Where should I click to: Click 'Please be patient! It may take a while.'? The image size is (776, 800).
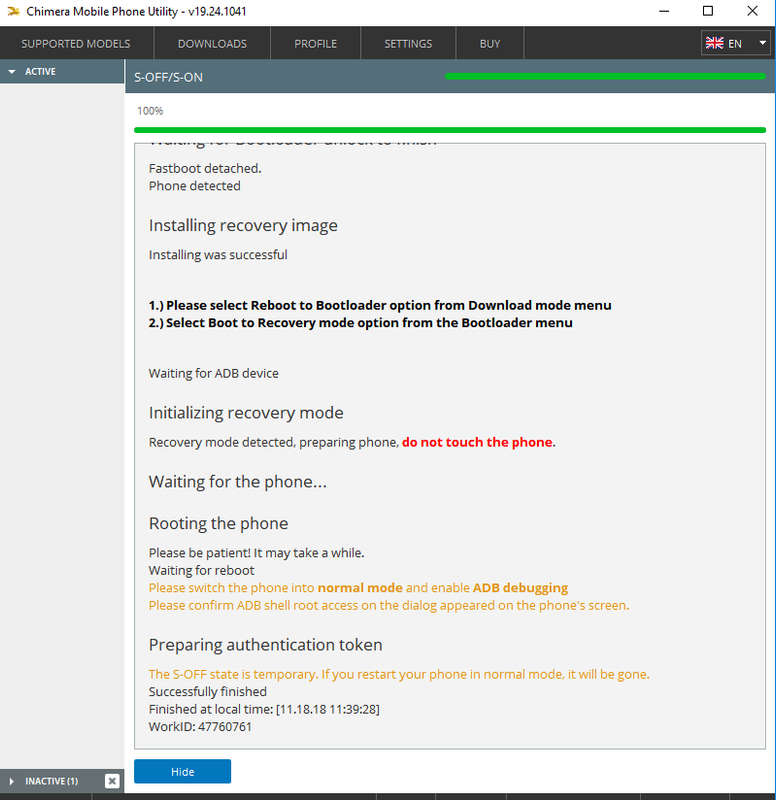pos(257,553)
